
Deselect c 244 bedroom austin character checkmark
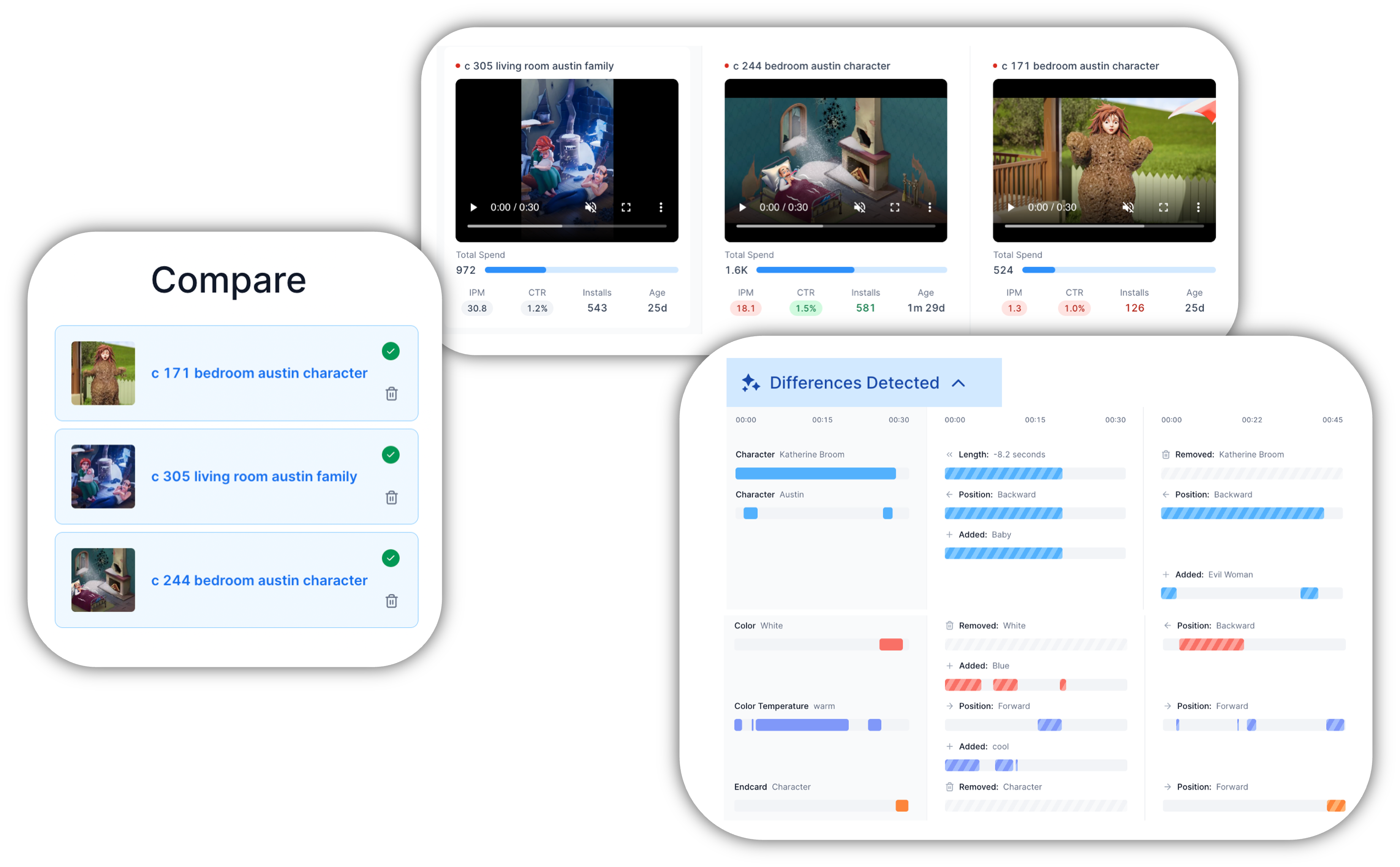point(391,558)
